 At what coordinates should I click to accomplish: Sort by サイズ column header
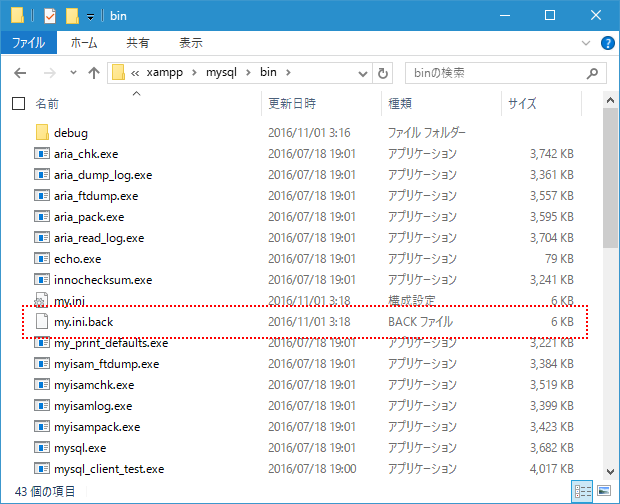coord(522,104)
